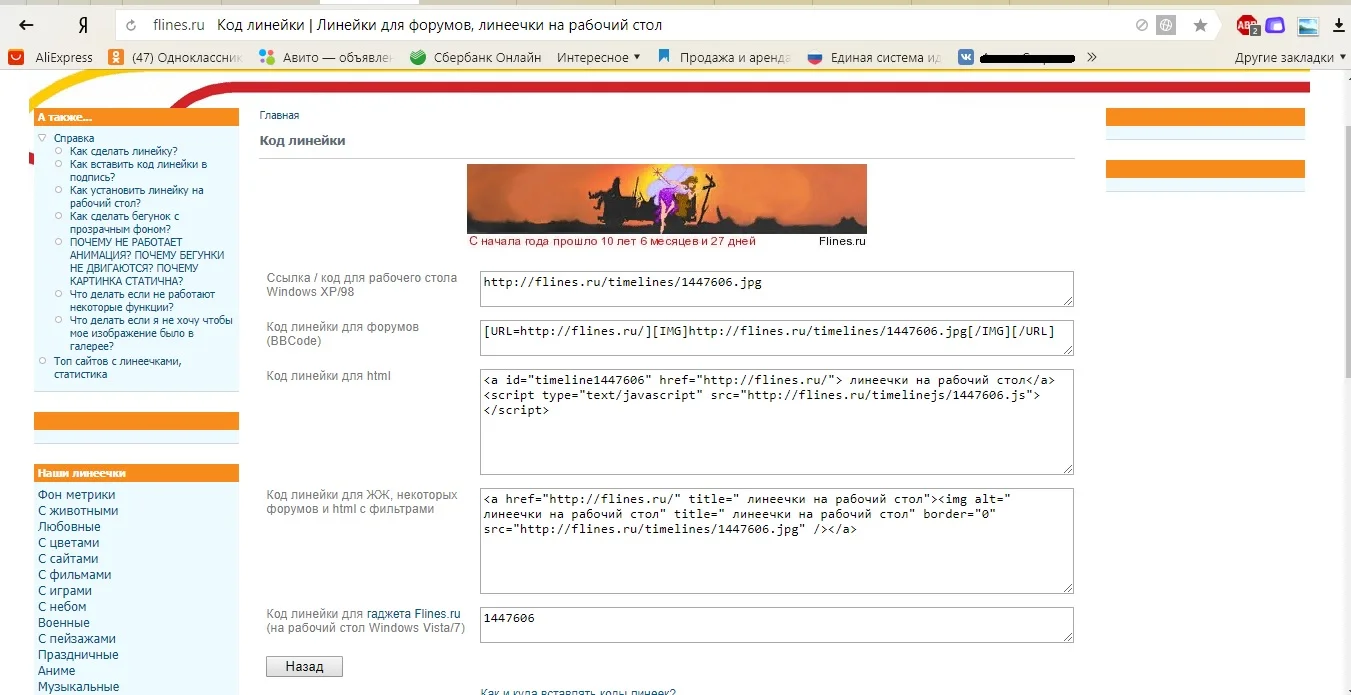Click the VK bookmark icon
The height and width of the screenshot is (695, 1351).
pos(965,57)
